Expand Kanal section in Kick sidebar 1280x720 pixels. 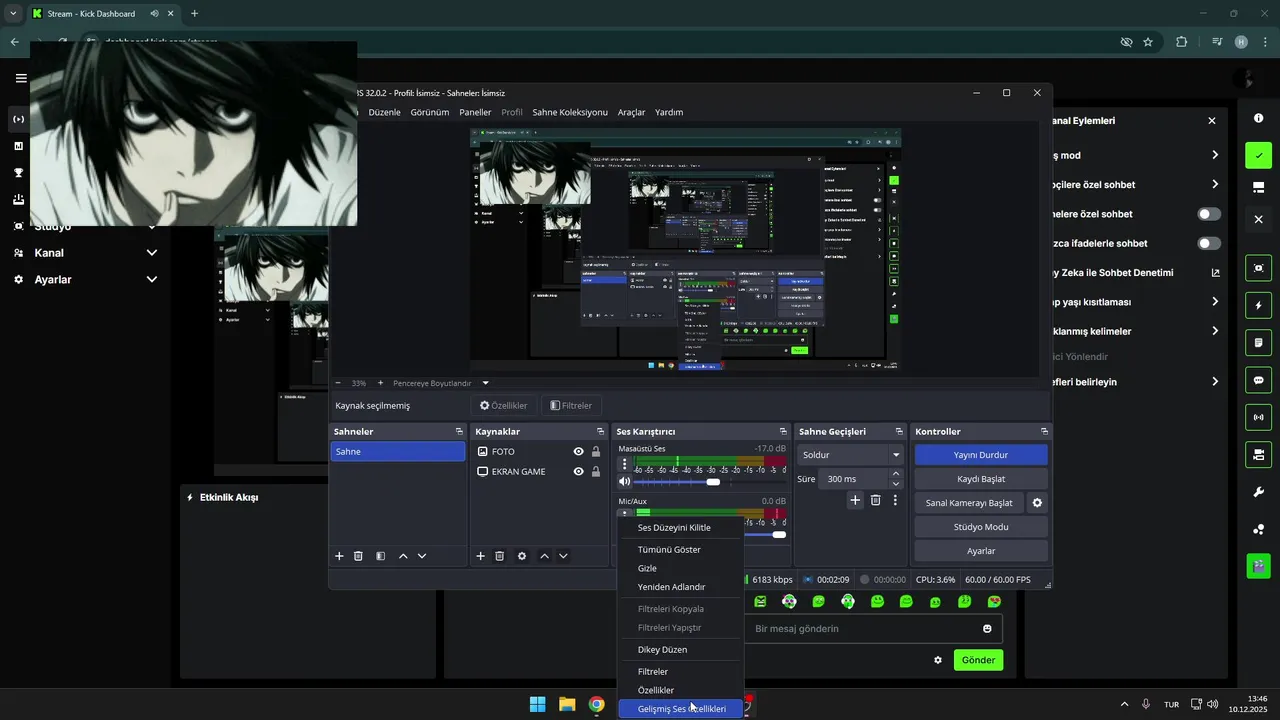point(151,253)
